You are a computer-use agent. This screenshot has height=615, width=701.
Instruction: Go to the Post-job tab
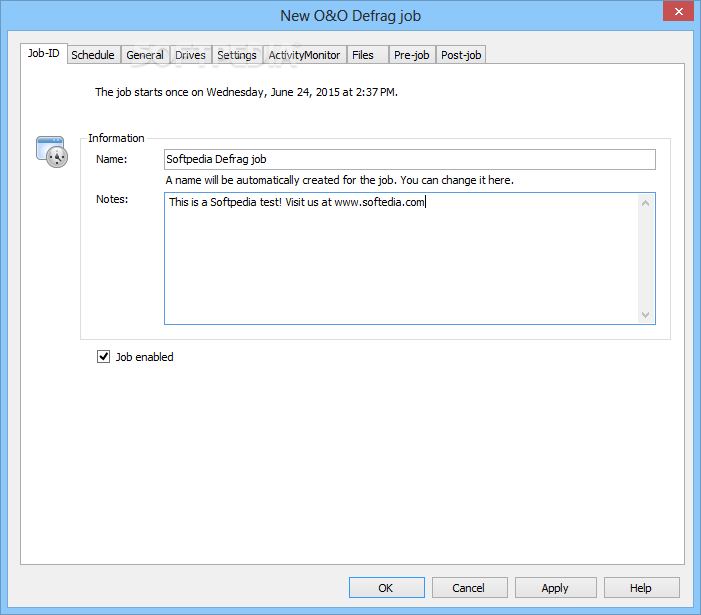coord(461,55)
